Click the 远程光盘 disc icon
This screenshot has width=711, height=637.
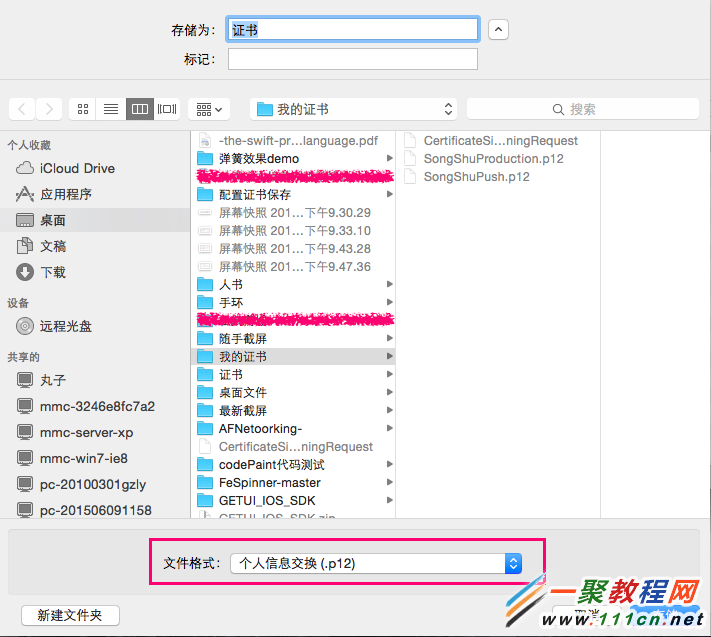(25, 326)
